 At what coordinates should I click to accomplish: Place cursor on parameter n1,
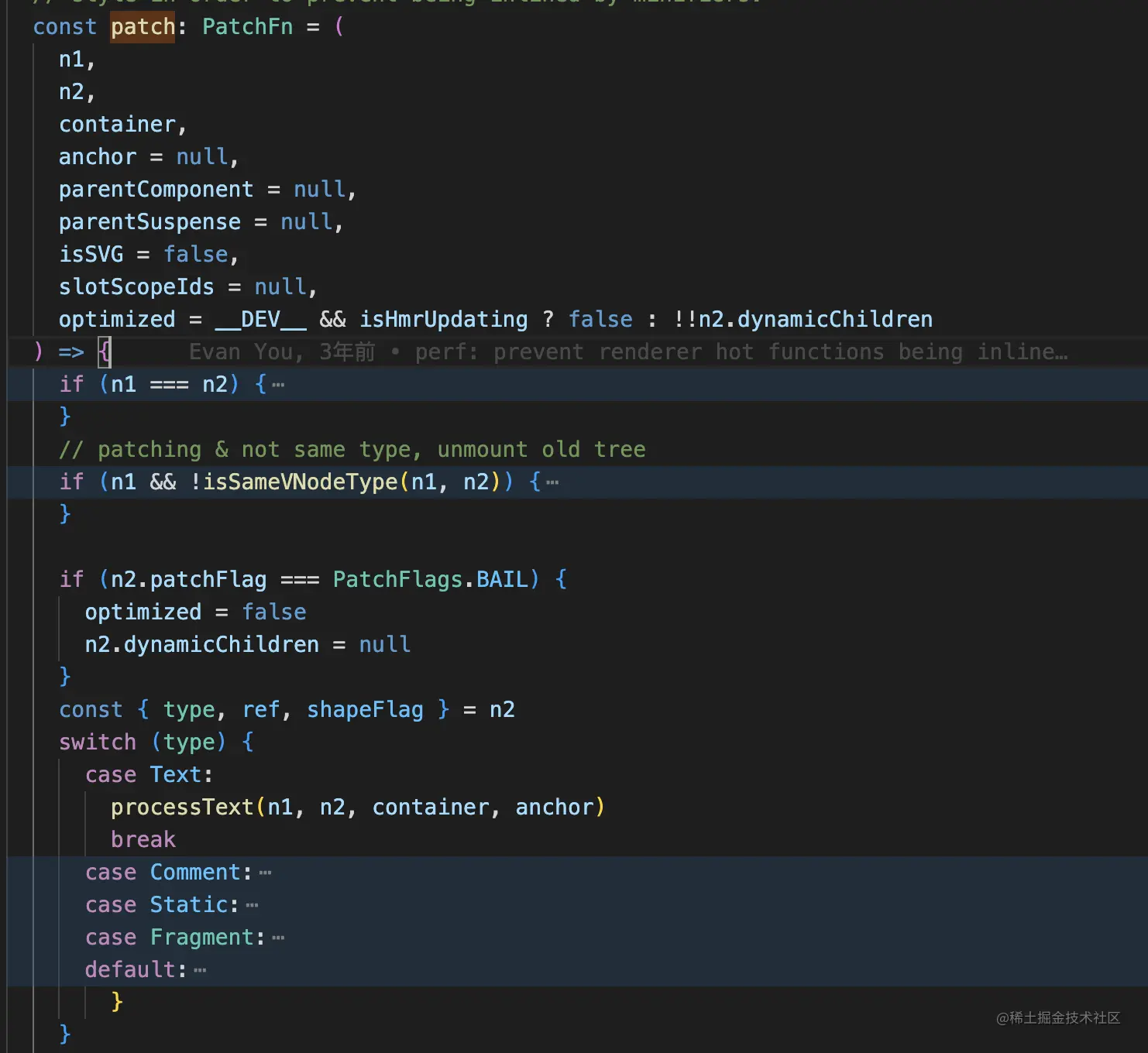click(77, 60)
